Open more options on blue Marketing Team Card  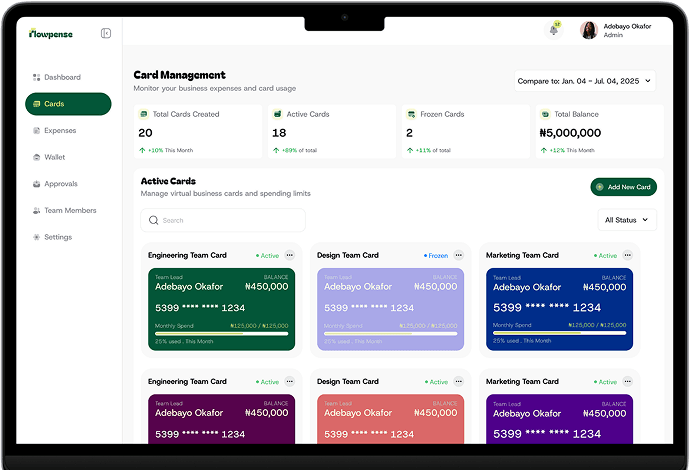tap(627, 255)
